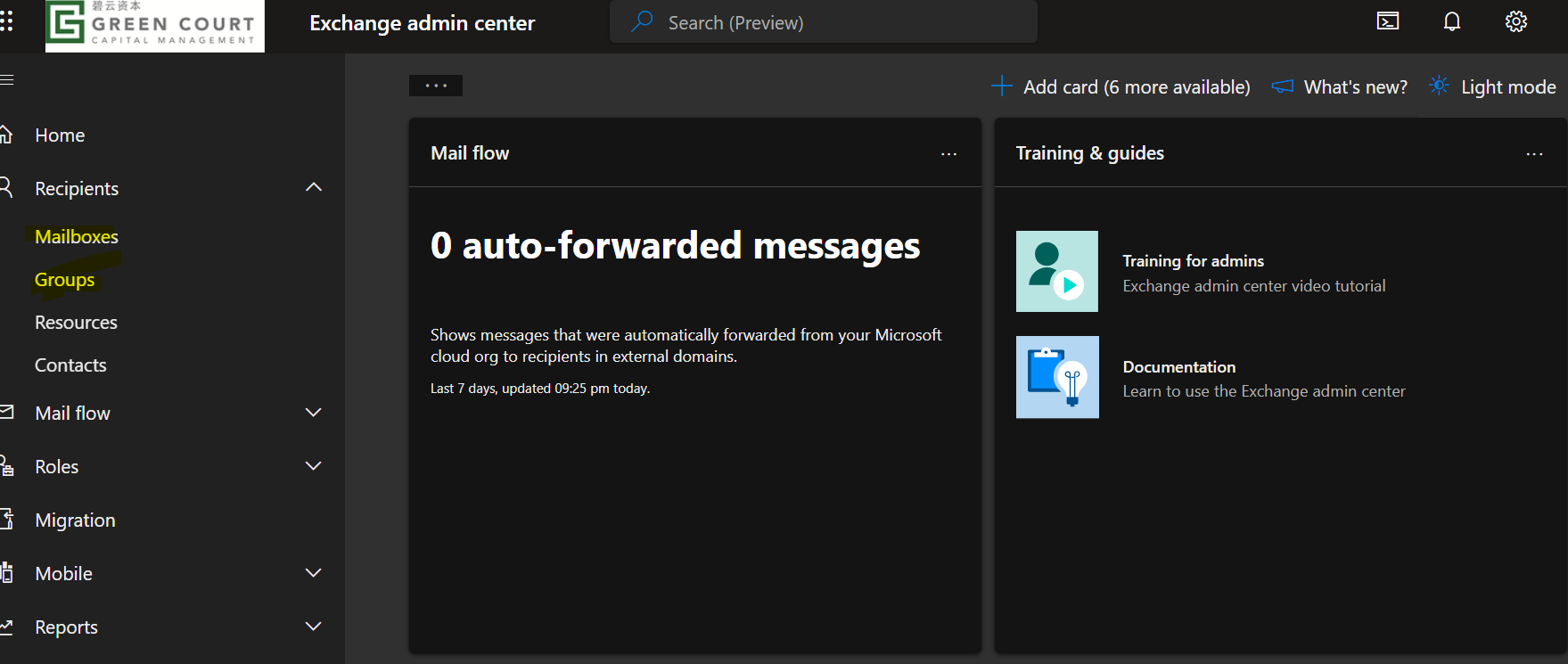
Task: Click the Reports chart icon
Action: point(6,627)
